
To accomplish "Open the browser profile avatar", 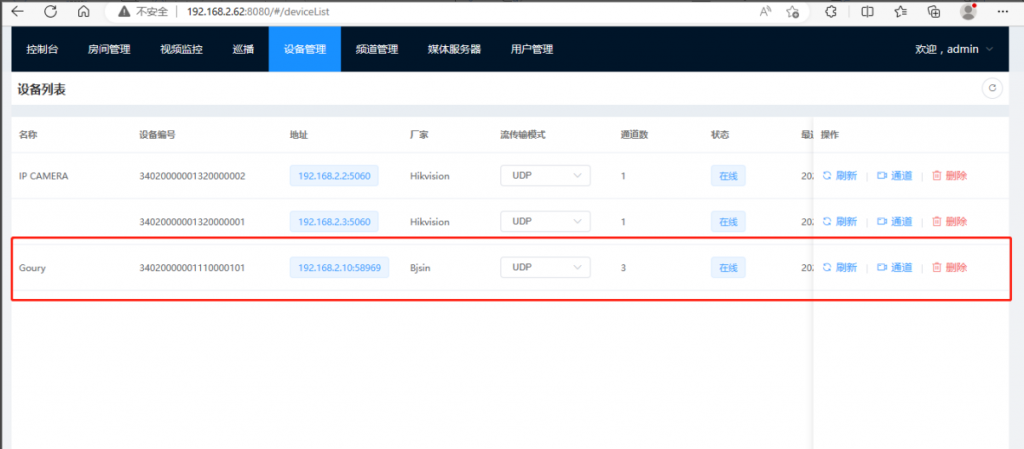I will [x=967, y=12].
